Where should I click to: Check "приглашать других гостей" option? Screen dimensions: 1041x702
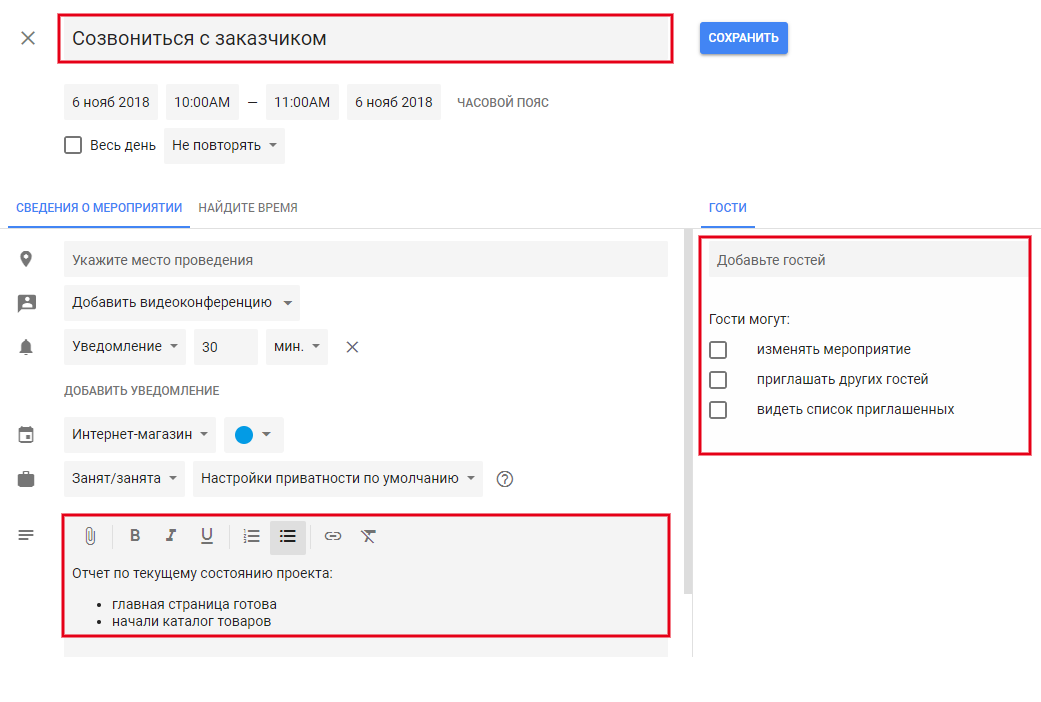(x=718, y=380)
